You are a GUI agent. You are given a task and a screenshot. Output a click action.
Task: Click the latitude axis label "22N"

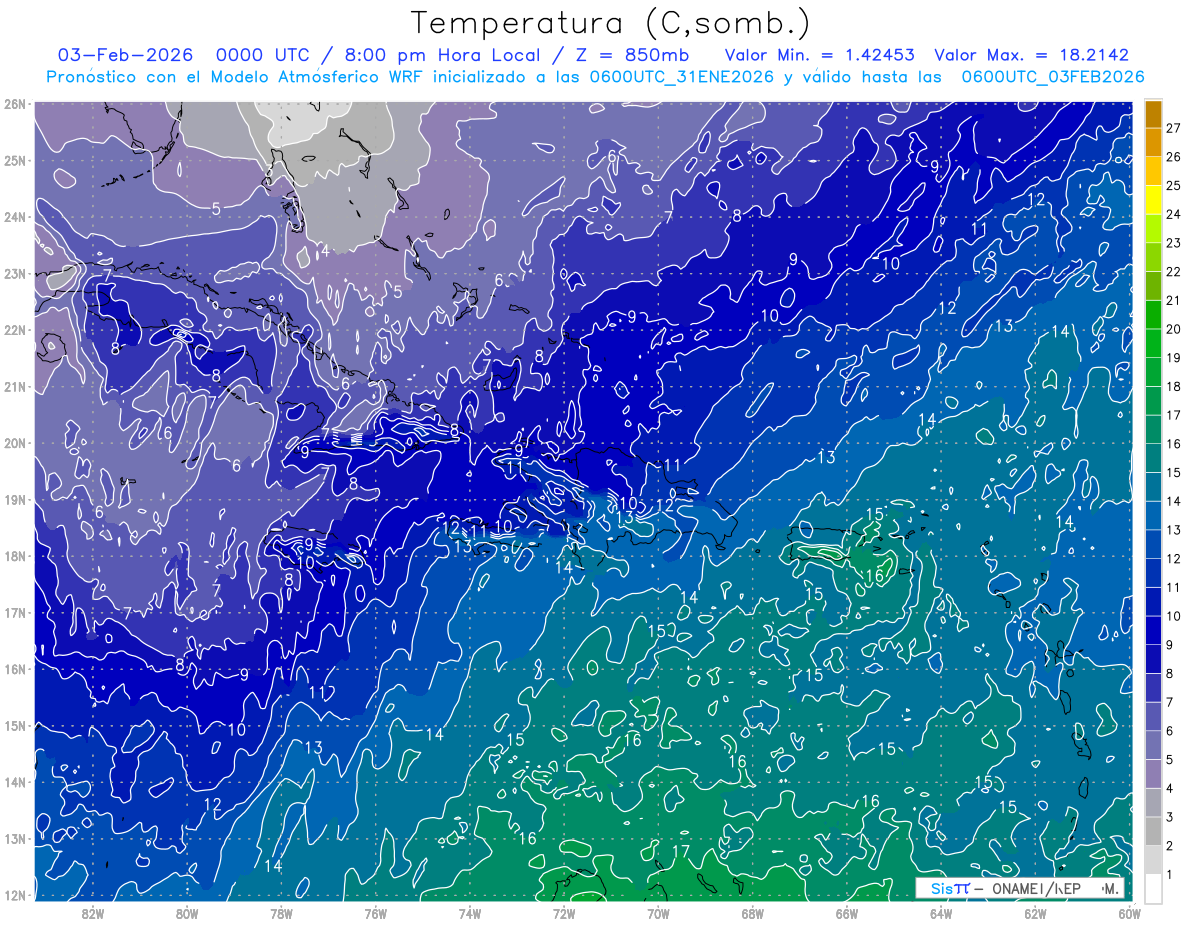click(15, 330)
